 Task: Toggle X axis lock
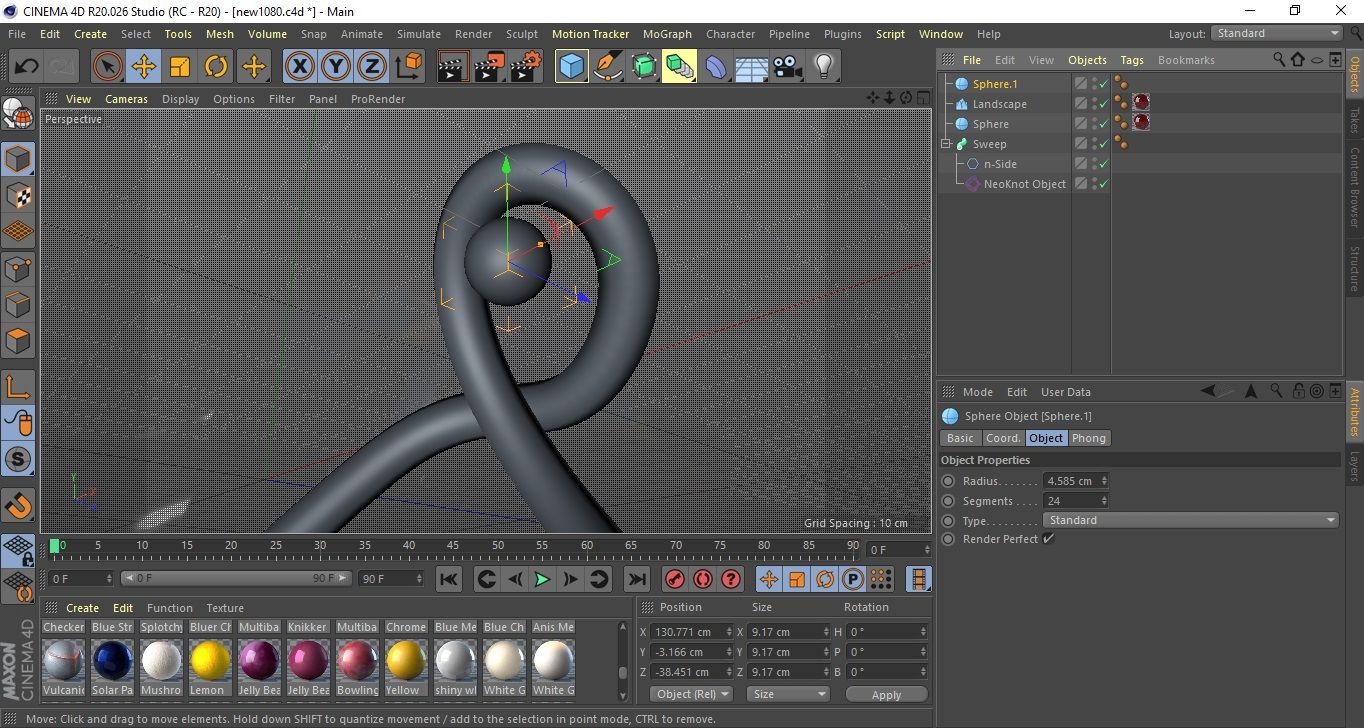(x=299, y=67)
